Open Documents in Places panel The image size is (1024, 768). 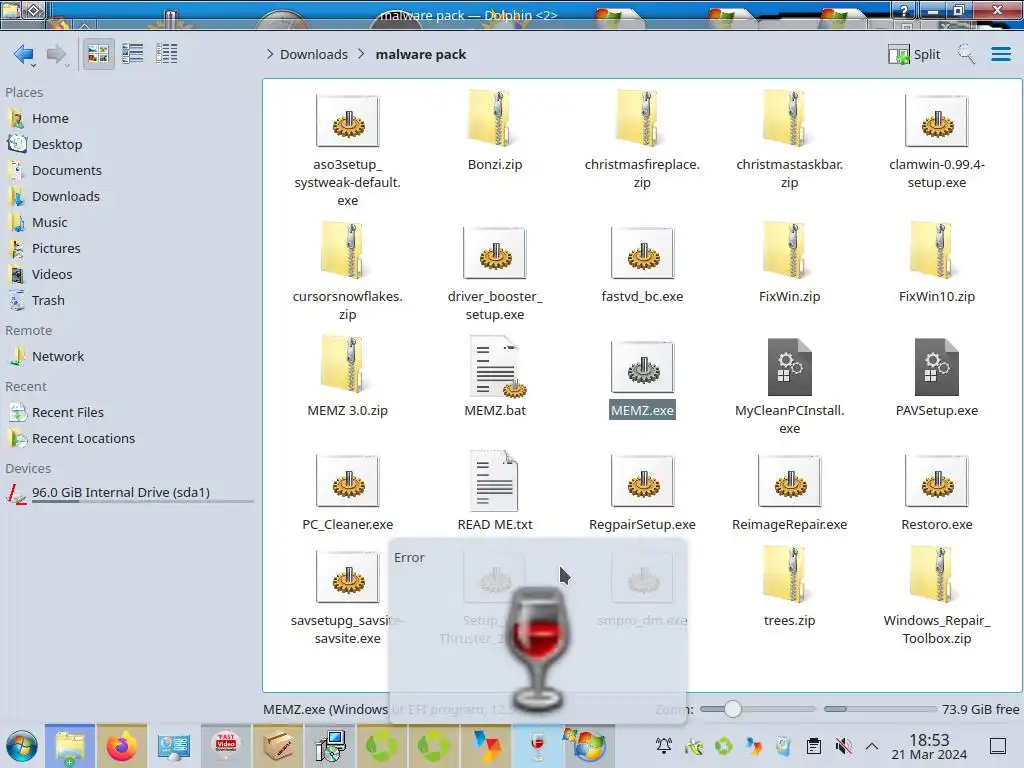pyautogui.click(x=67, y=170)
